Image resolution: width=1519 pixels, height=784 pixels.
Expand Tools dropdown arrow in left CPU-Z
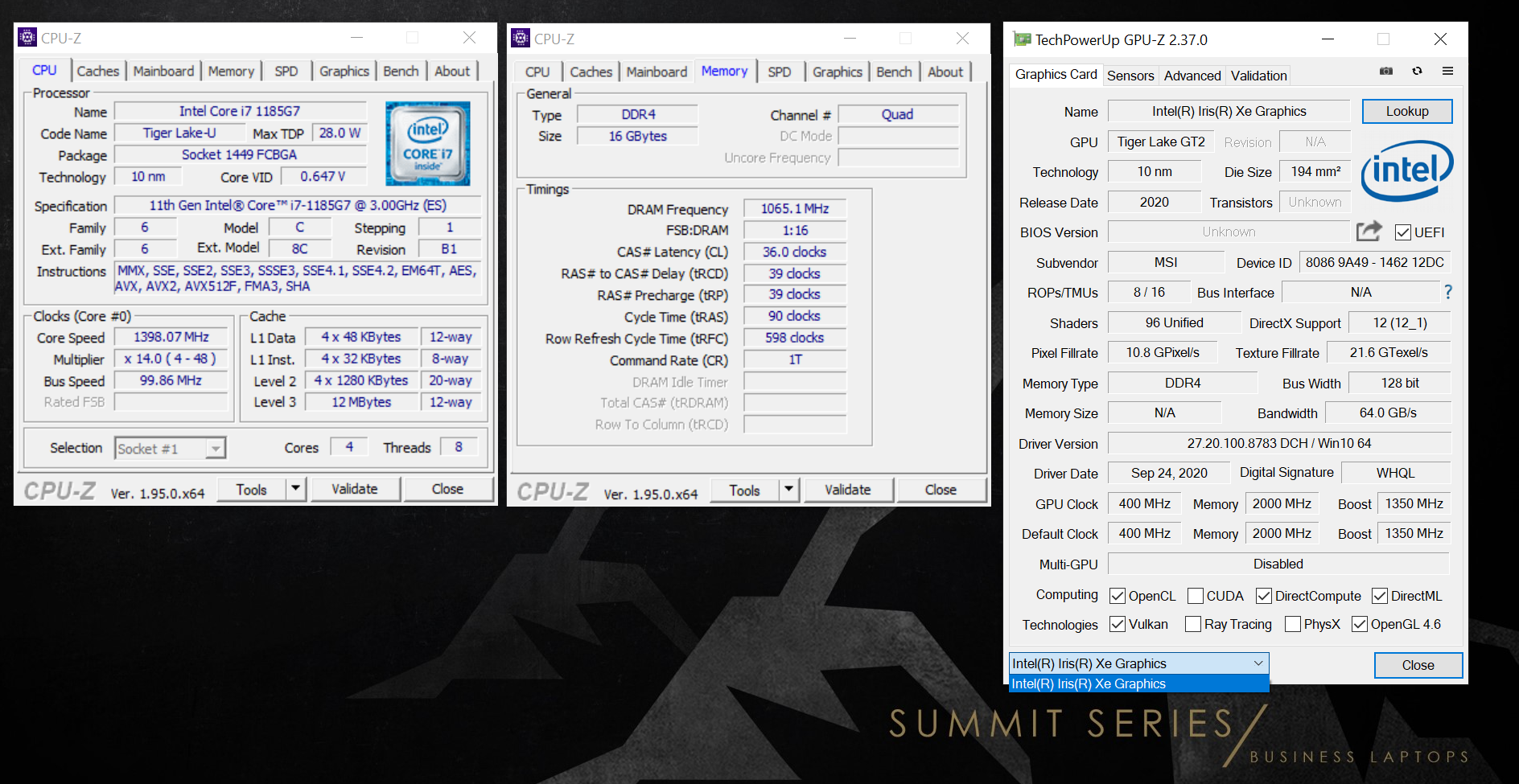(296, 488)
